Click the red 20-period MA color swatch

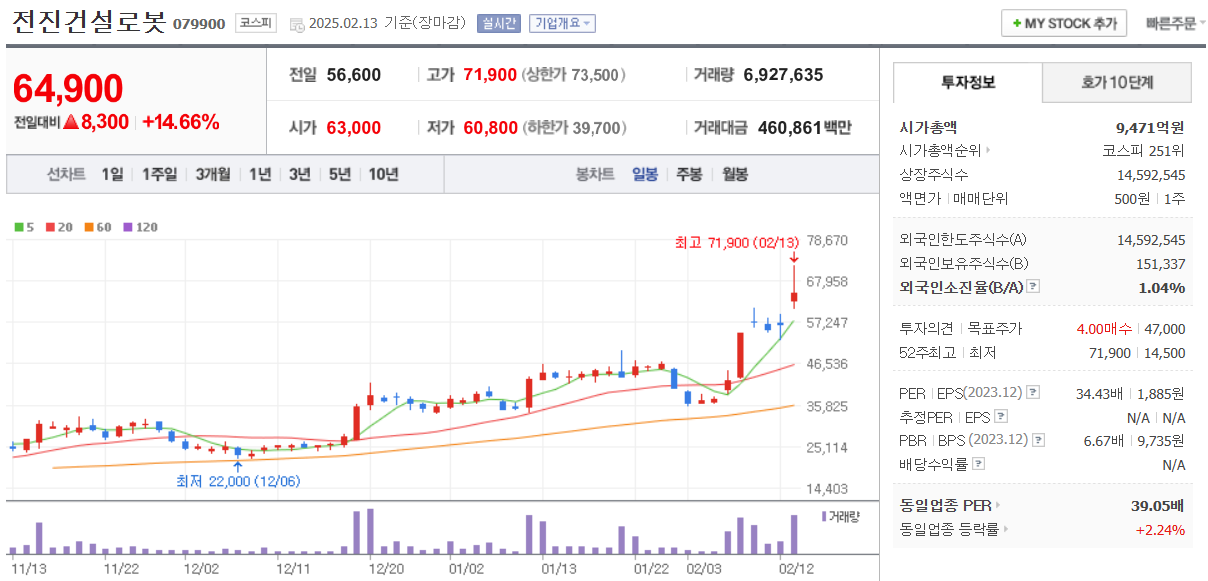pos(50,227)
